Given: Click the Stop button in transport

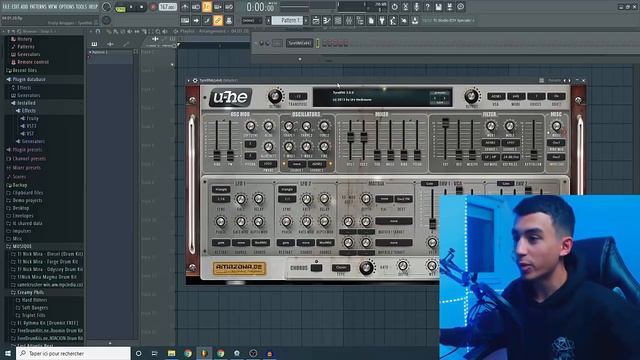Looking at the screenshot, I should pos(142,7).
